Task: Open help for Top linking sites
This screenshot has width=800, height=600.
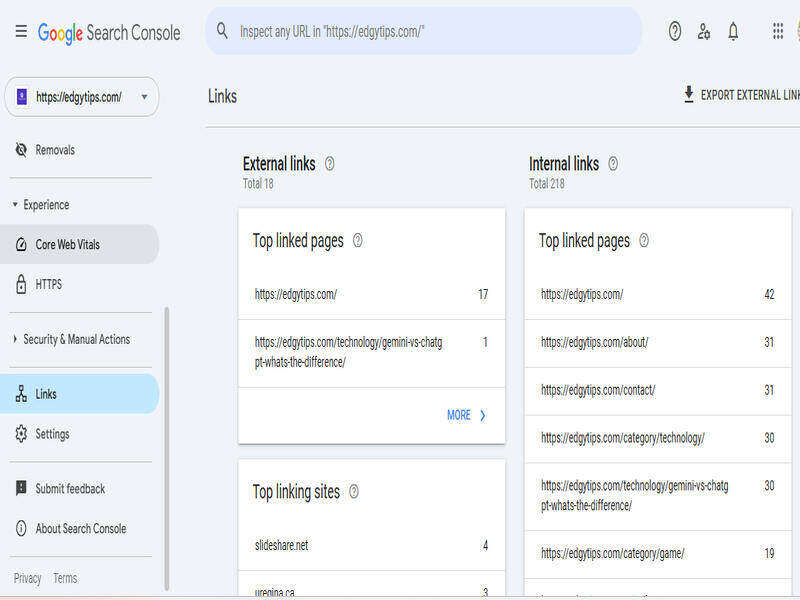Action: [x=354, y=492]
